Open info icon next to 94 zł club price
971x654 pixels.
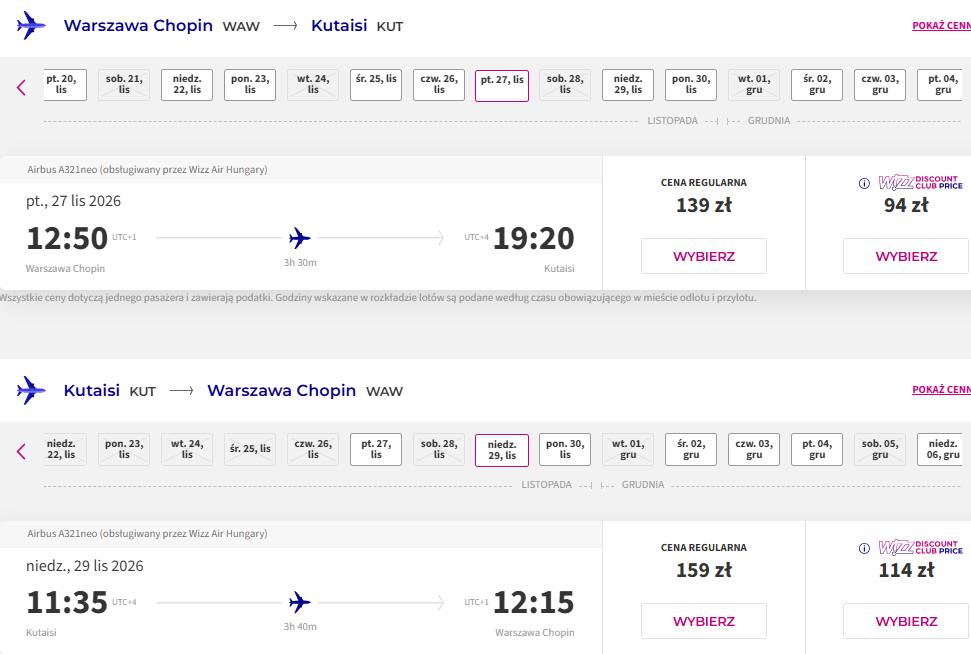864,183
